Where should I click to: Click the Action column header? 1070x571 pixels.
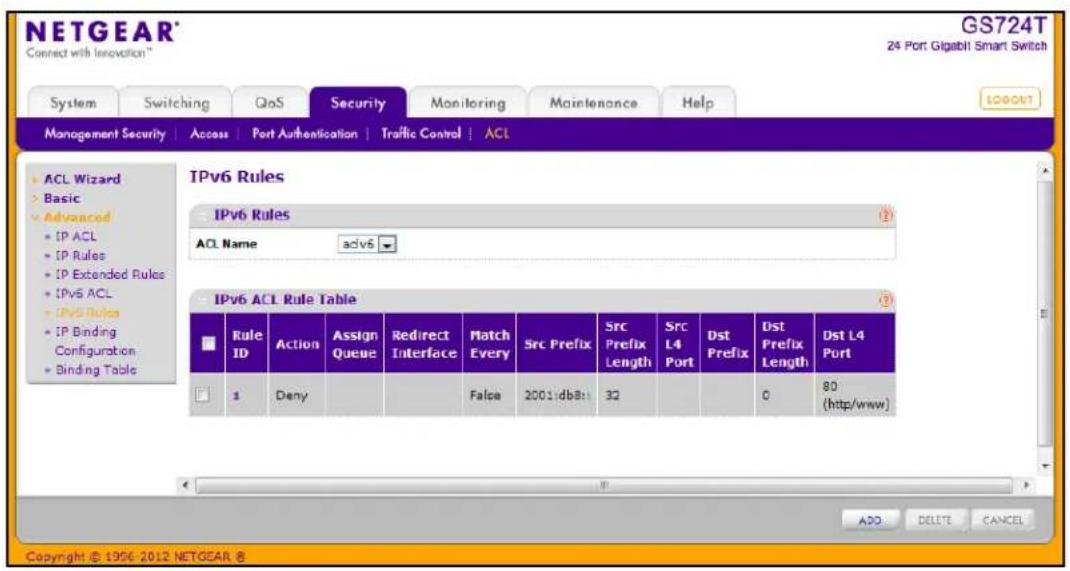click(297, 343)
